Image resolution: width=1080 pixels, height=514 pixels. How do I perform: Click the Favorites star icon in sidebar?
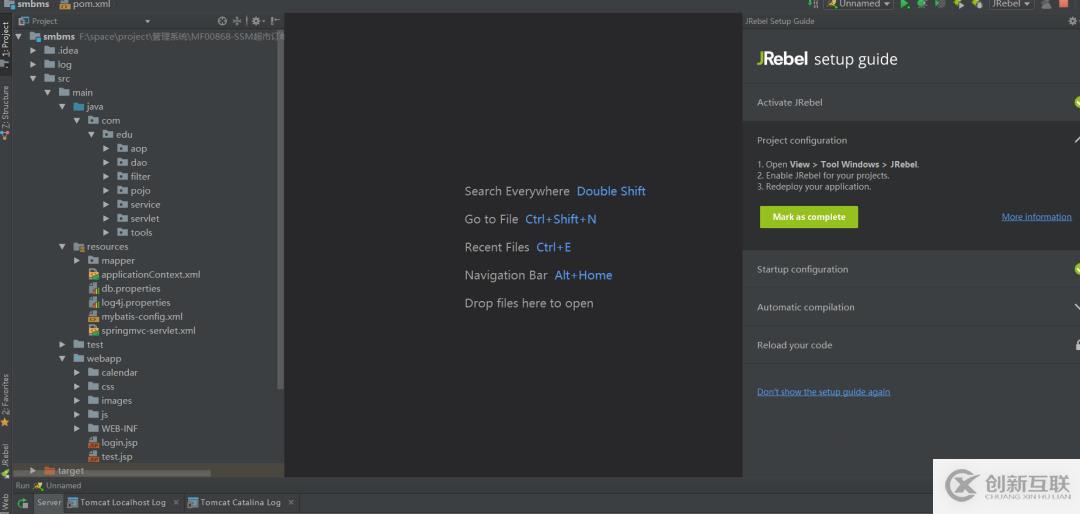pos(5,422)
